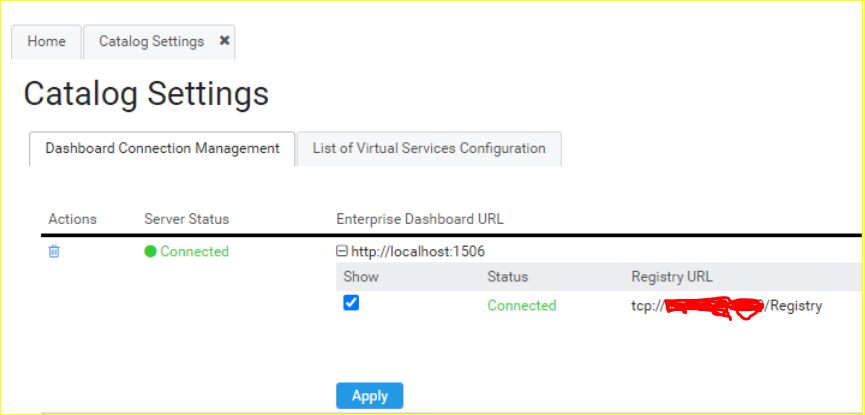
Task: Collapse the http://localhost:1506 dashboard row
Action: (x=342, y=252)
